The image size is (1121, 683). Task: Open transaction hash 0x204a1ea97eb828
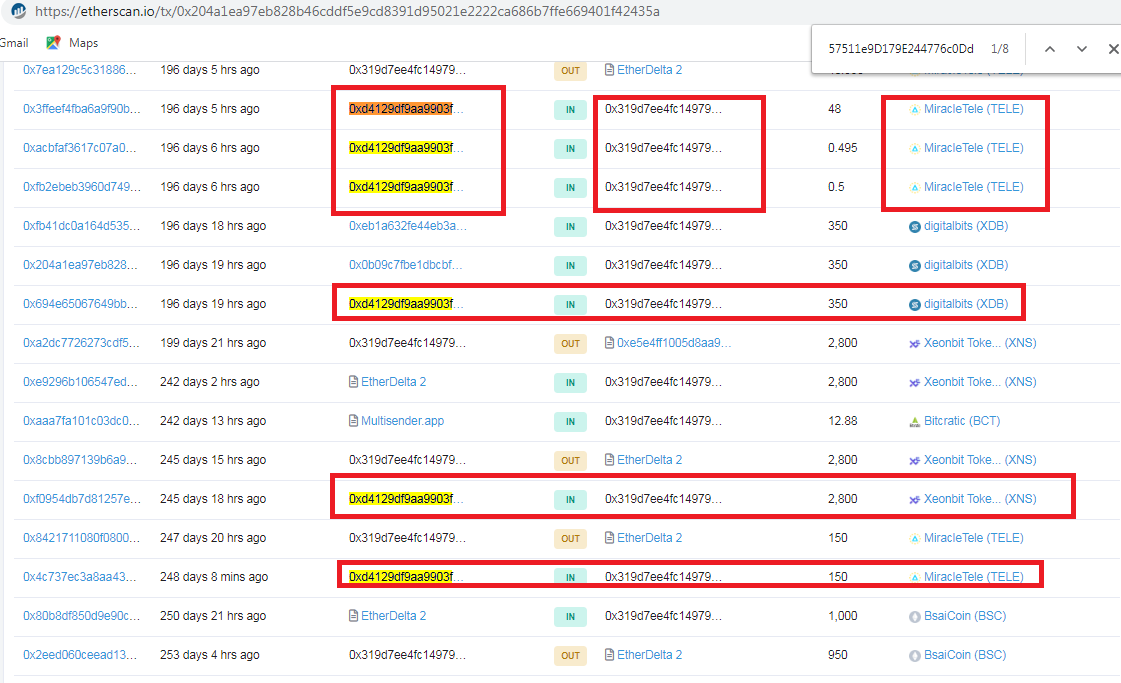tap(80, 265)
